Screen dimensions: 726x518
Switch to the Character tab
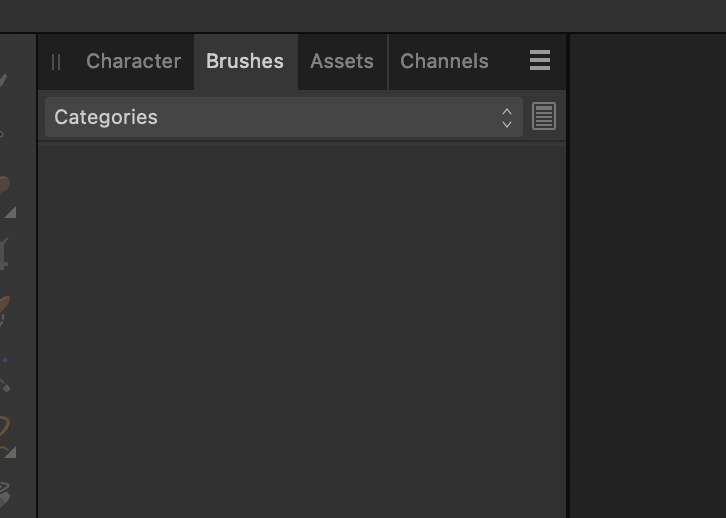click(133, 61)
